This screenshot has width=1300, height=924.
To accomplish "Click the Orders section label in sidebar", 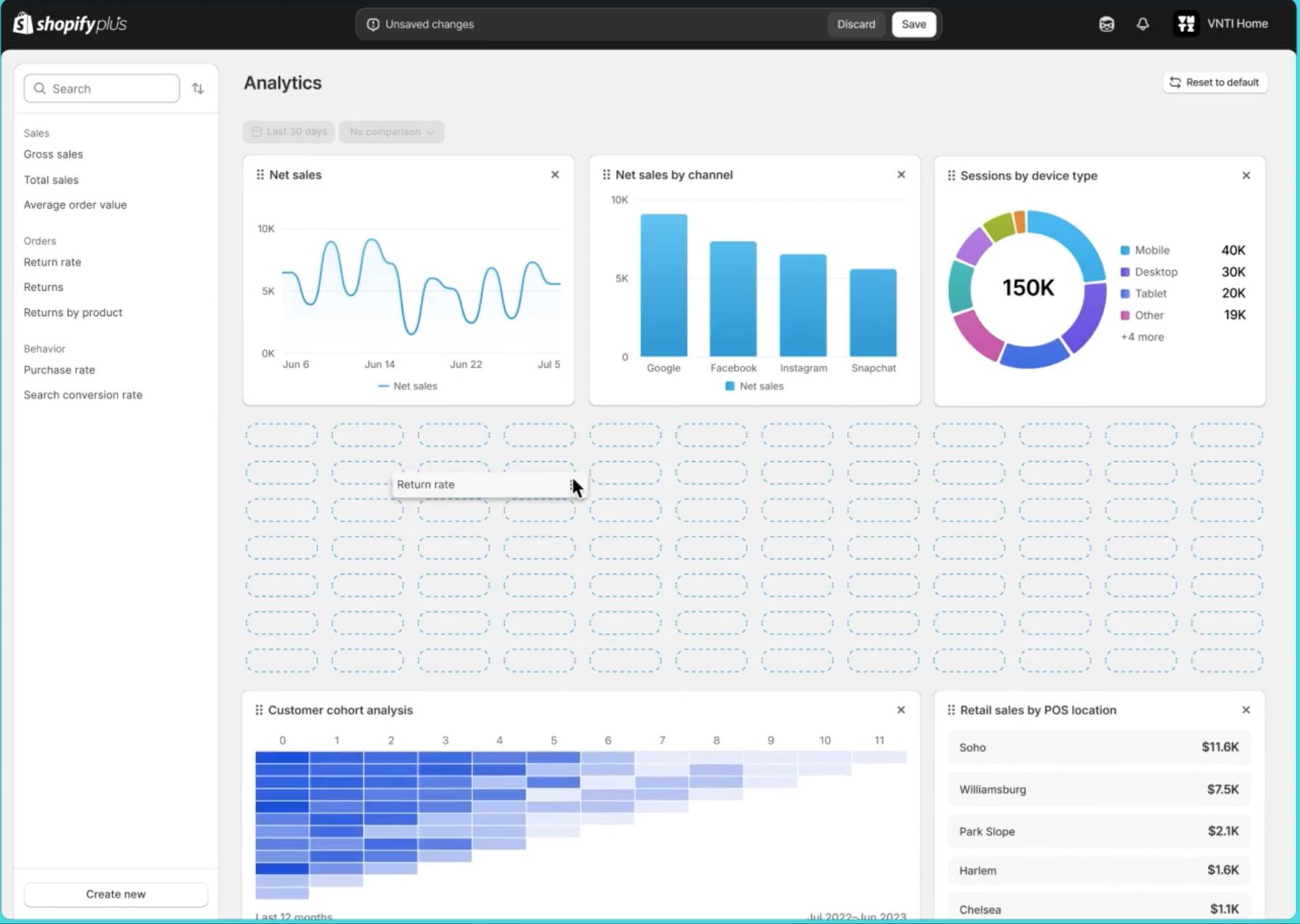I will click(x=40, y=241).
